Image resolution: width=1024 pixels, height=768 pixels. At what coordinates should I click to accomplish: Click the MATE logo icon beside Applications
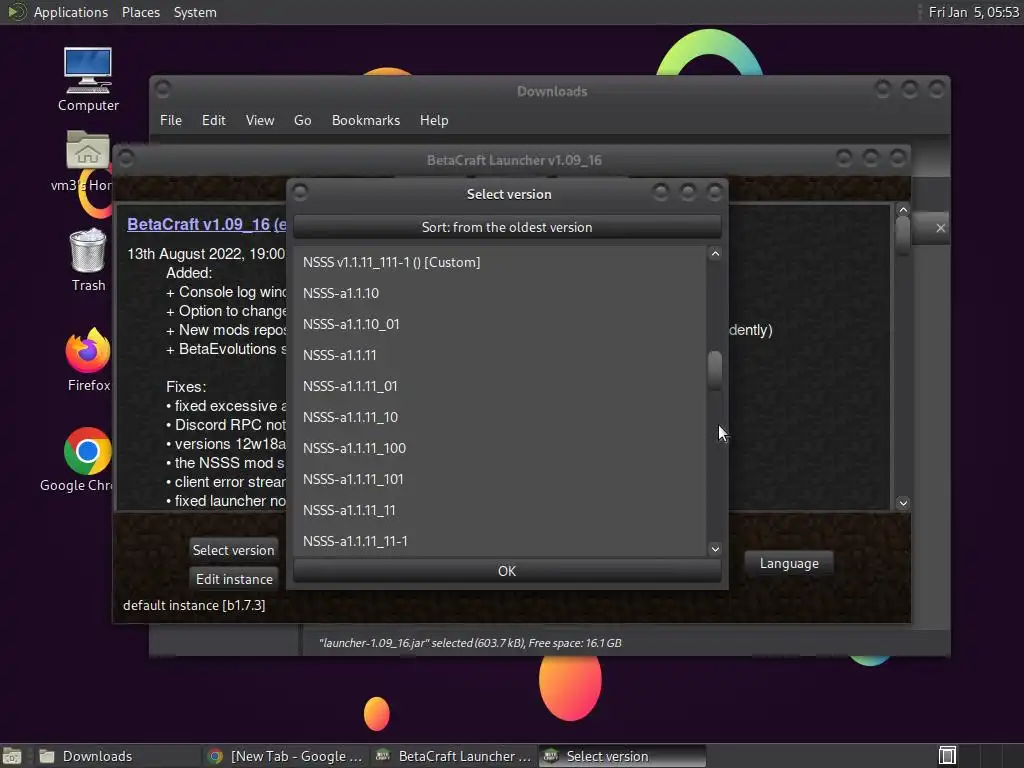point(16,12)
